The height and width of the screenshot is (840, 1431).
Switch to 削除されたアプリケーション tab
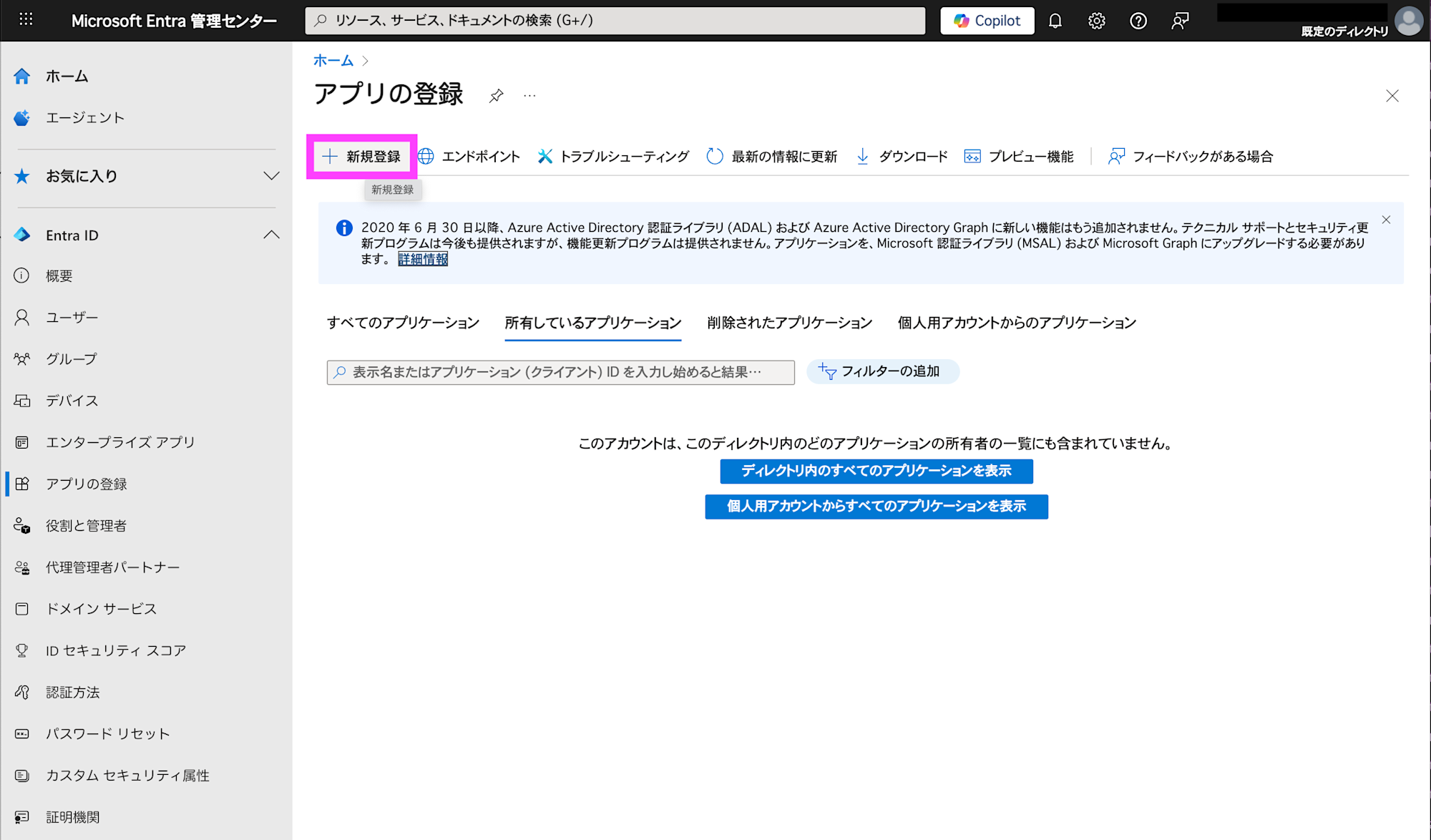[x=790, y=323]
